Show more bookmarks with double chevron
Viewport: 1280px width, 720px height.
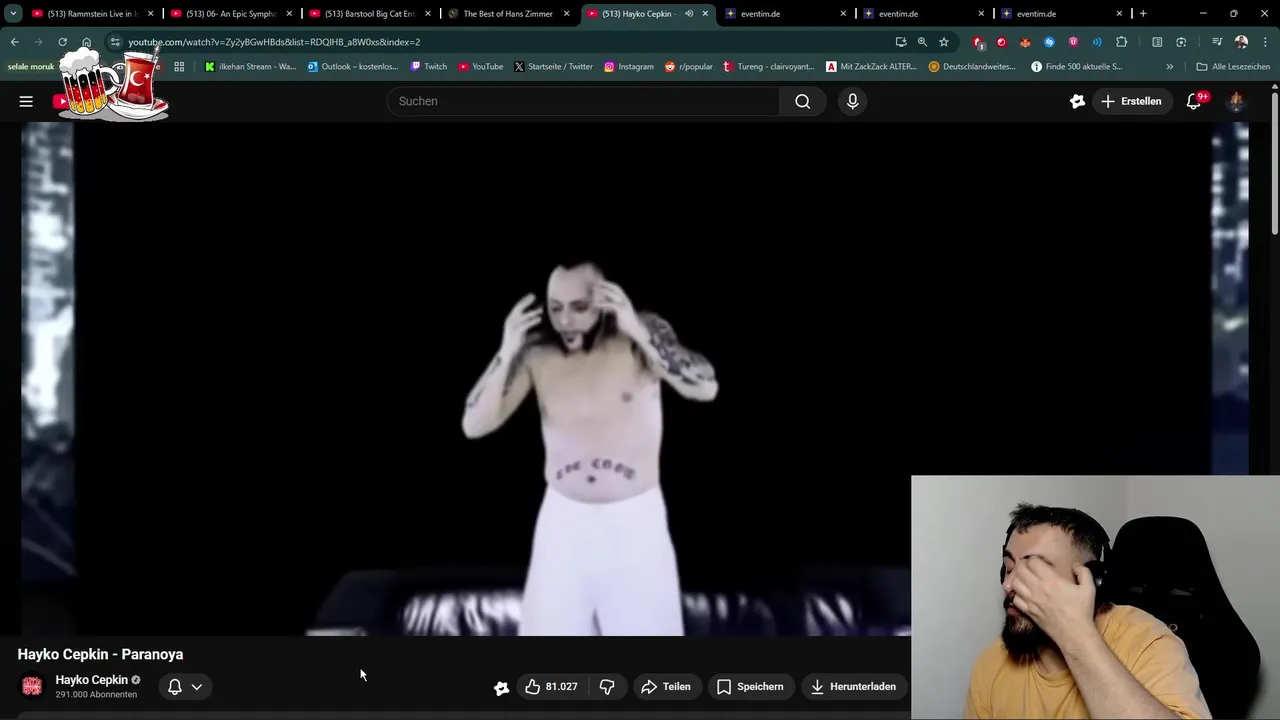tap(1169, 67)
